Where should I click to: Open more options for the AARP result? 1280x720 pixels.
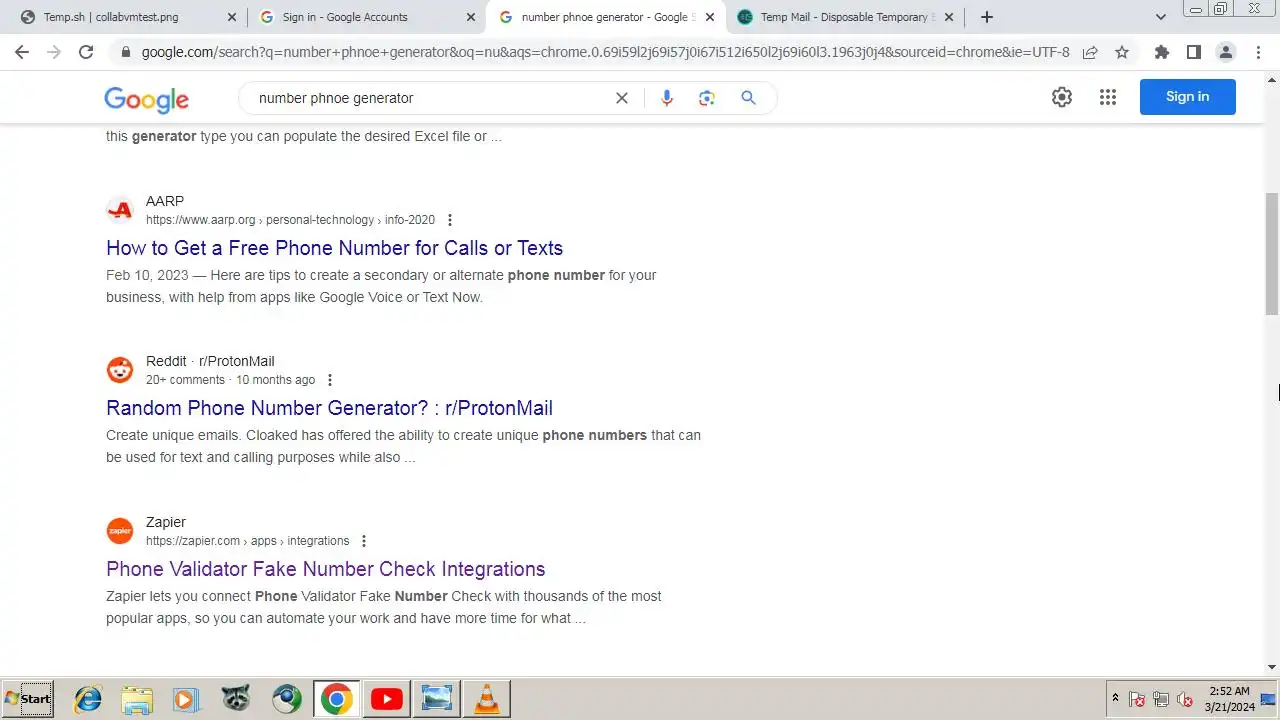(450, 220)
